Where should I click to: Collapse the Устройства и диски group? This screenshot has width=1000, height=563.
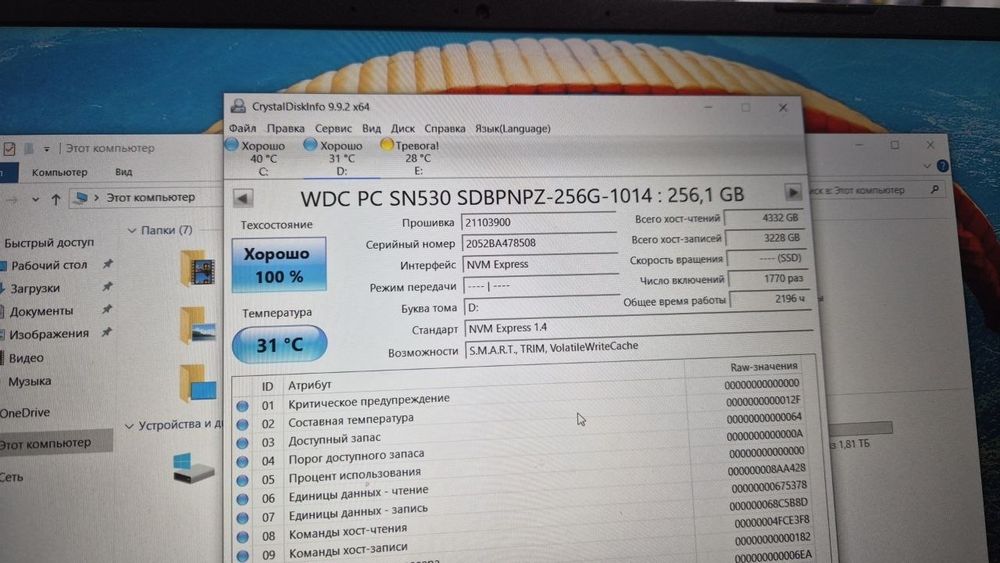pos(129,425)
